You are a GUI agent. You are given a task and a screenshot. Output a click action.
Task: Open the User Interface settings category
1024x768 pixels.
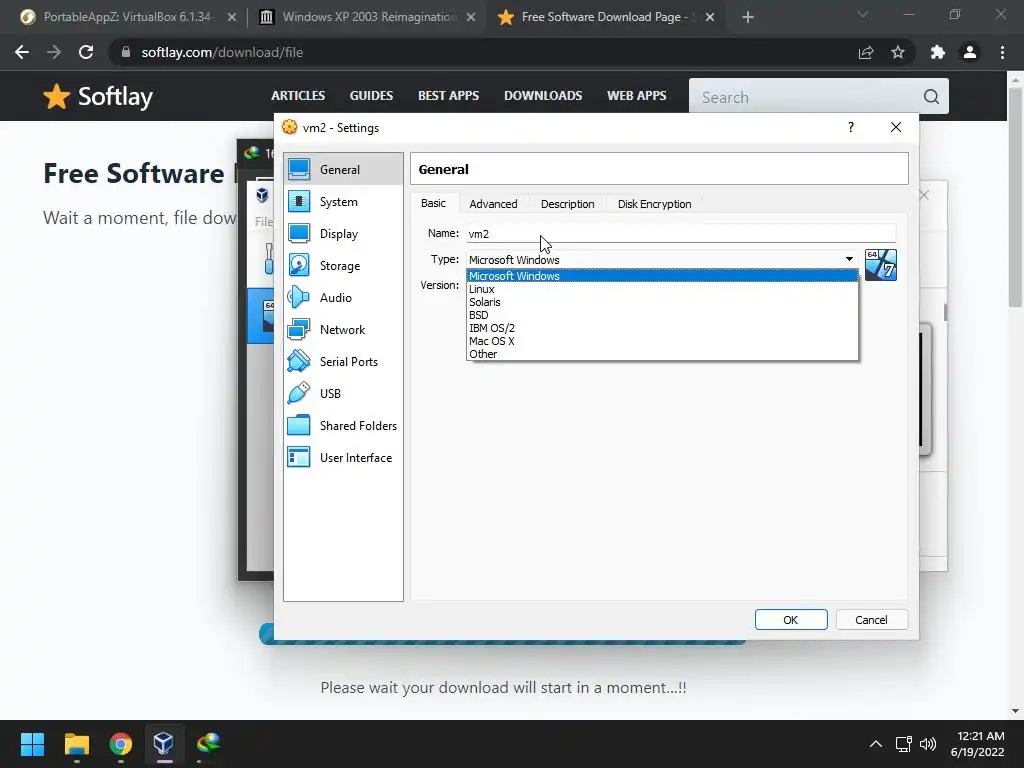343,458
